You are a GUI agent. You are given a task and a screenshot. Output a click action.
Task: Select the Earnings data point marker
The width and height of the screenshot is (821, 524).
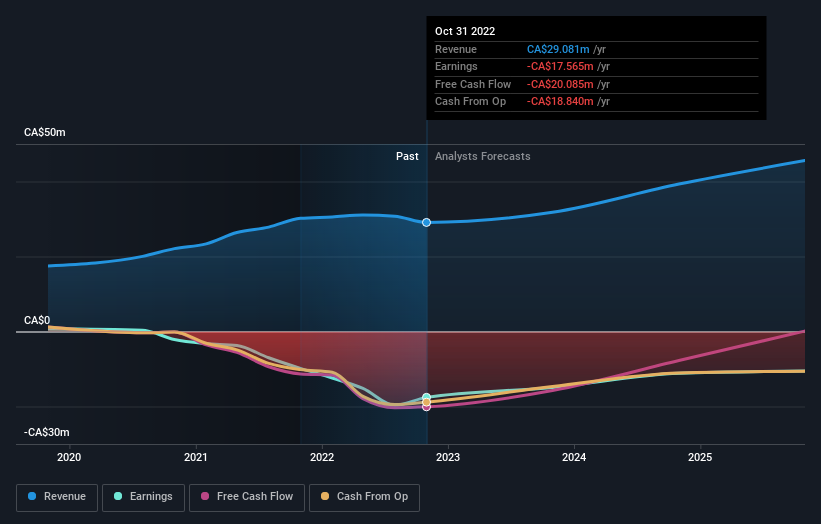[427, 397]
